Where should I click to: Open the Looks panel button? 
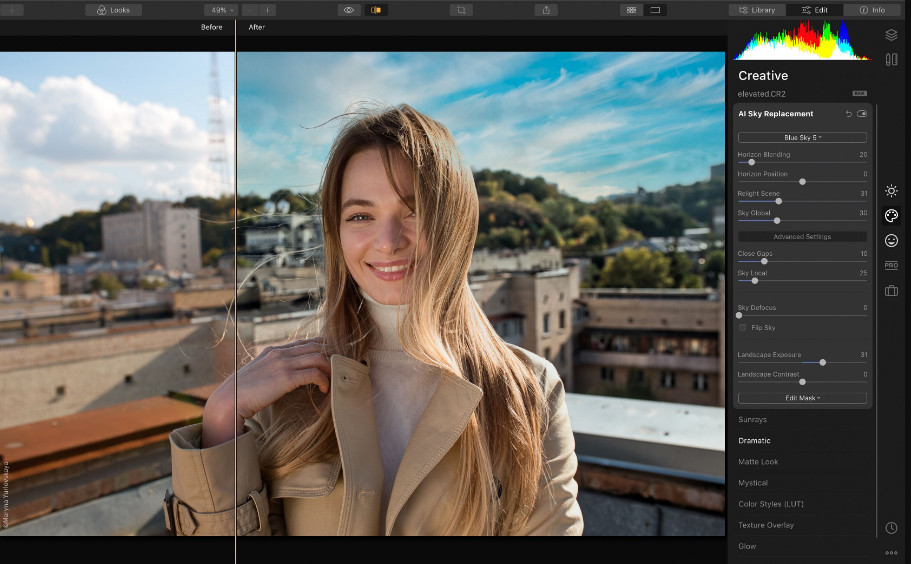tap(113, 10)
